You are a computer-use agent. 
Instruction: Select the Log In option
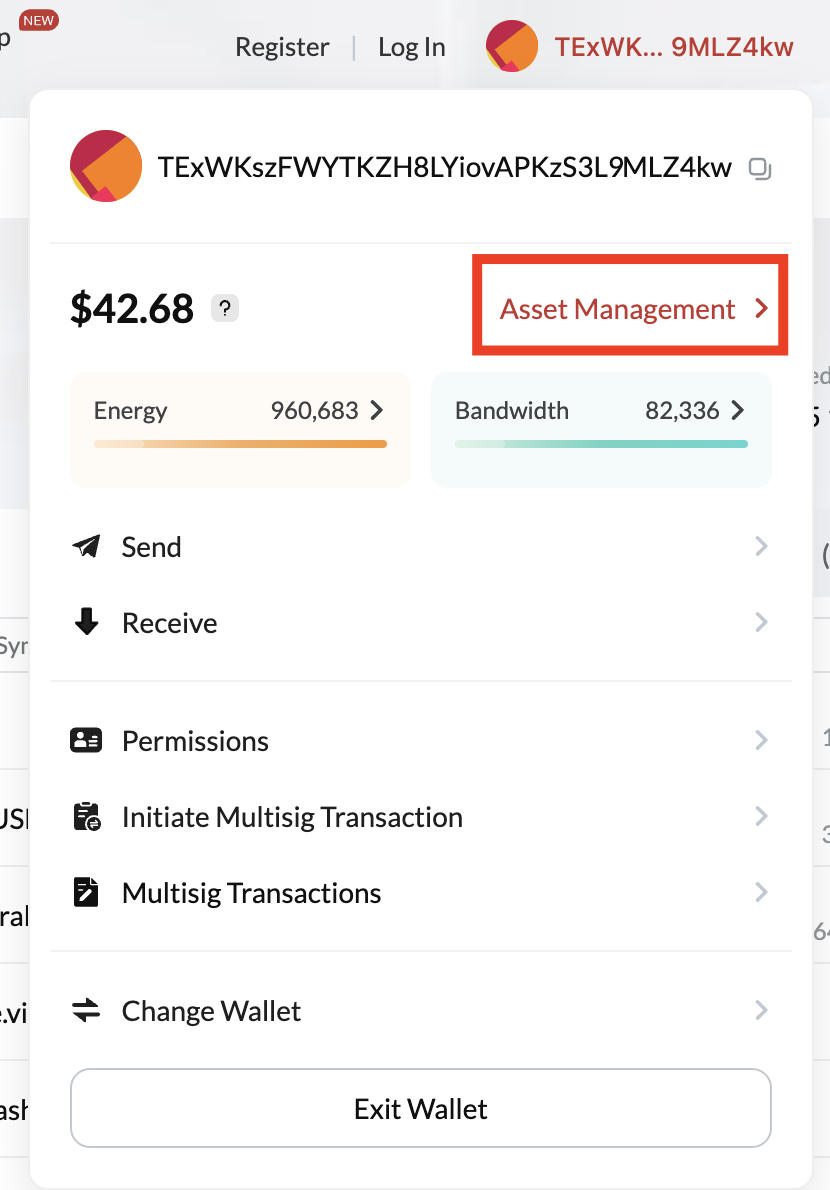pos(411,46)
